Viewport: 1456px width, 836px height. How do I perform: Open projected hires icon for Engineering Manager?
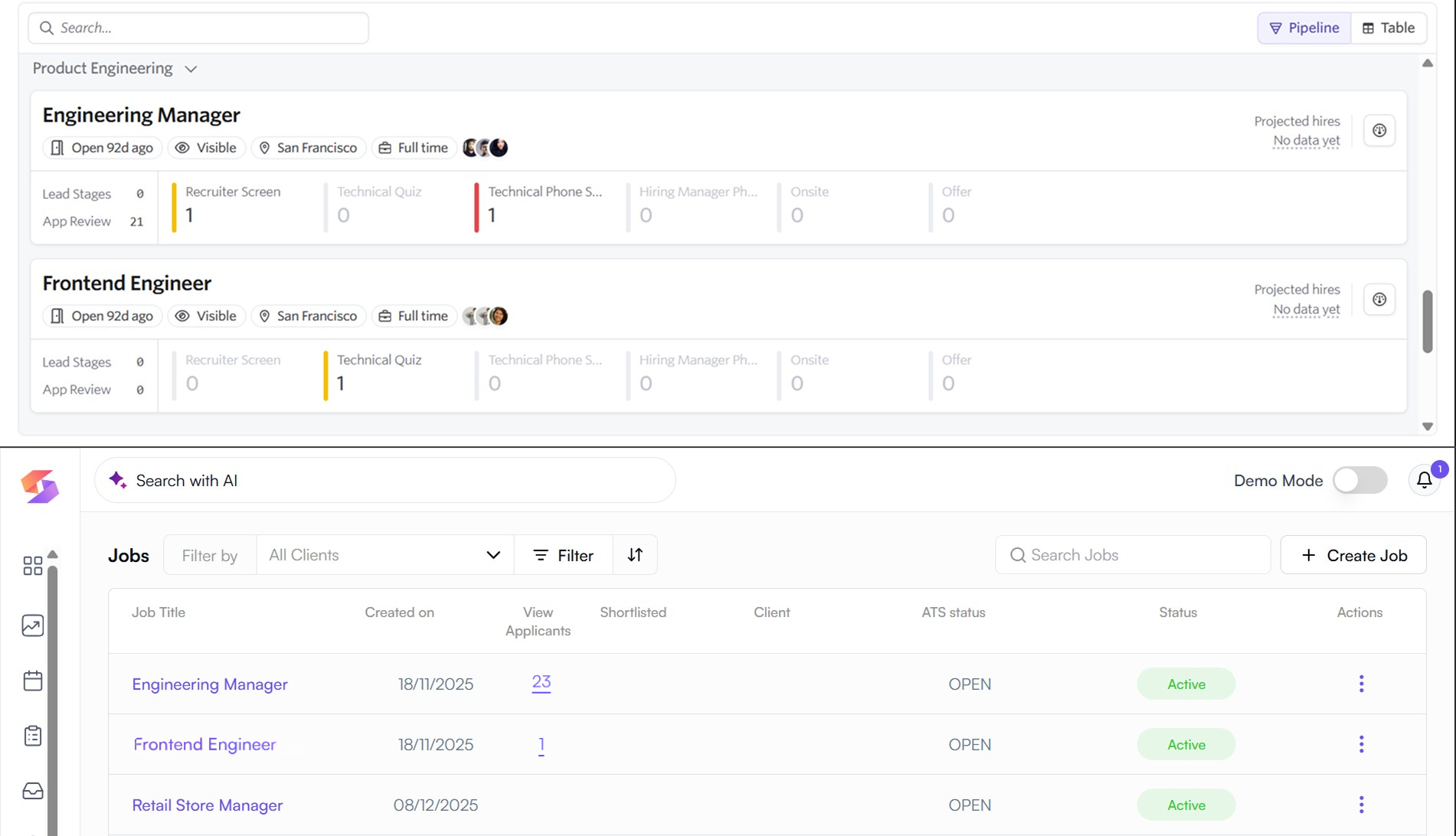click(x=1379, y=131)
